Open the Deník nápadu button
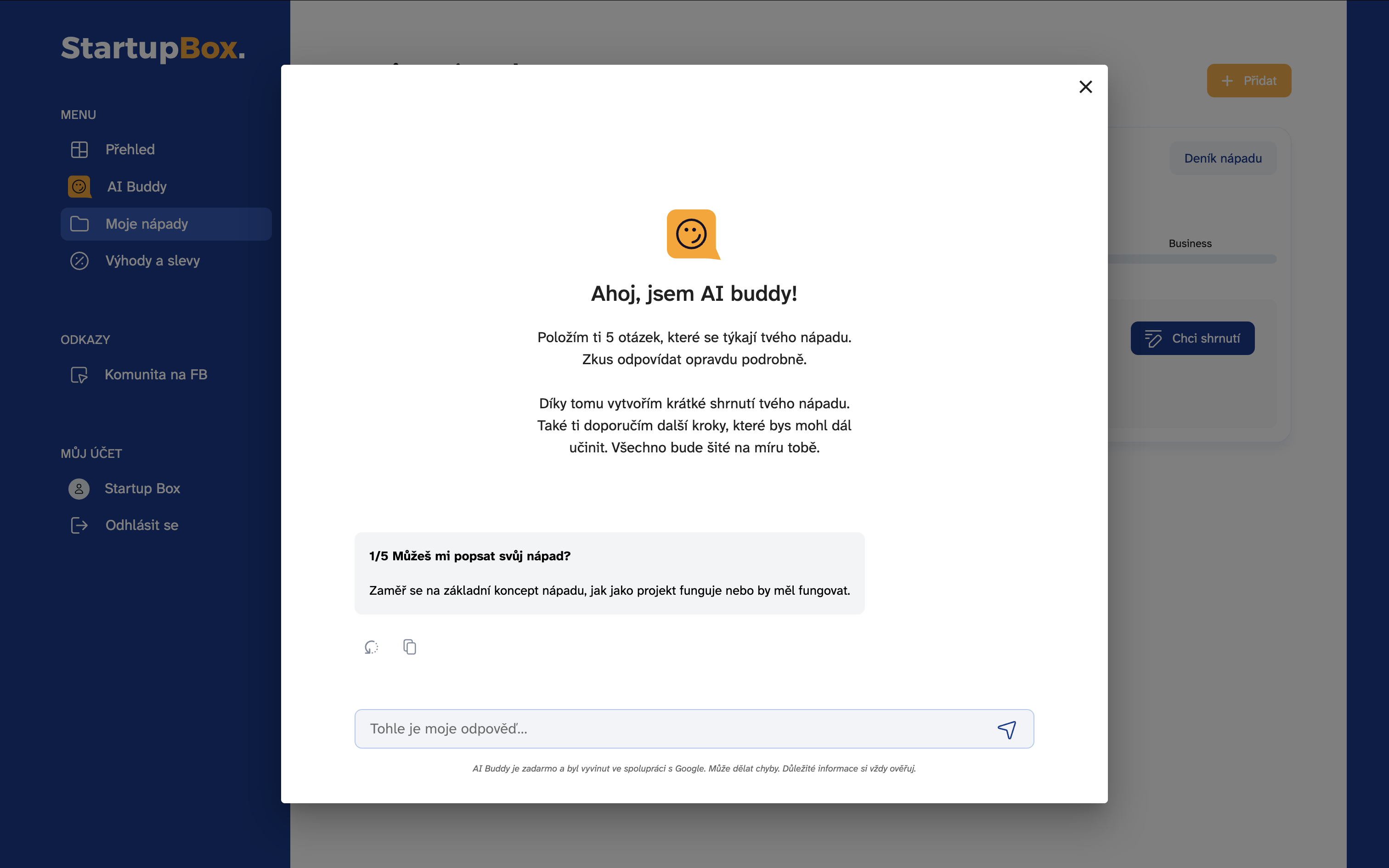Screen dimensions: 1389x868 [x=1223, y=158]
